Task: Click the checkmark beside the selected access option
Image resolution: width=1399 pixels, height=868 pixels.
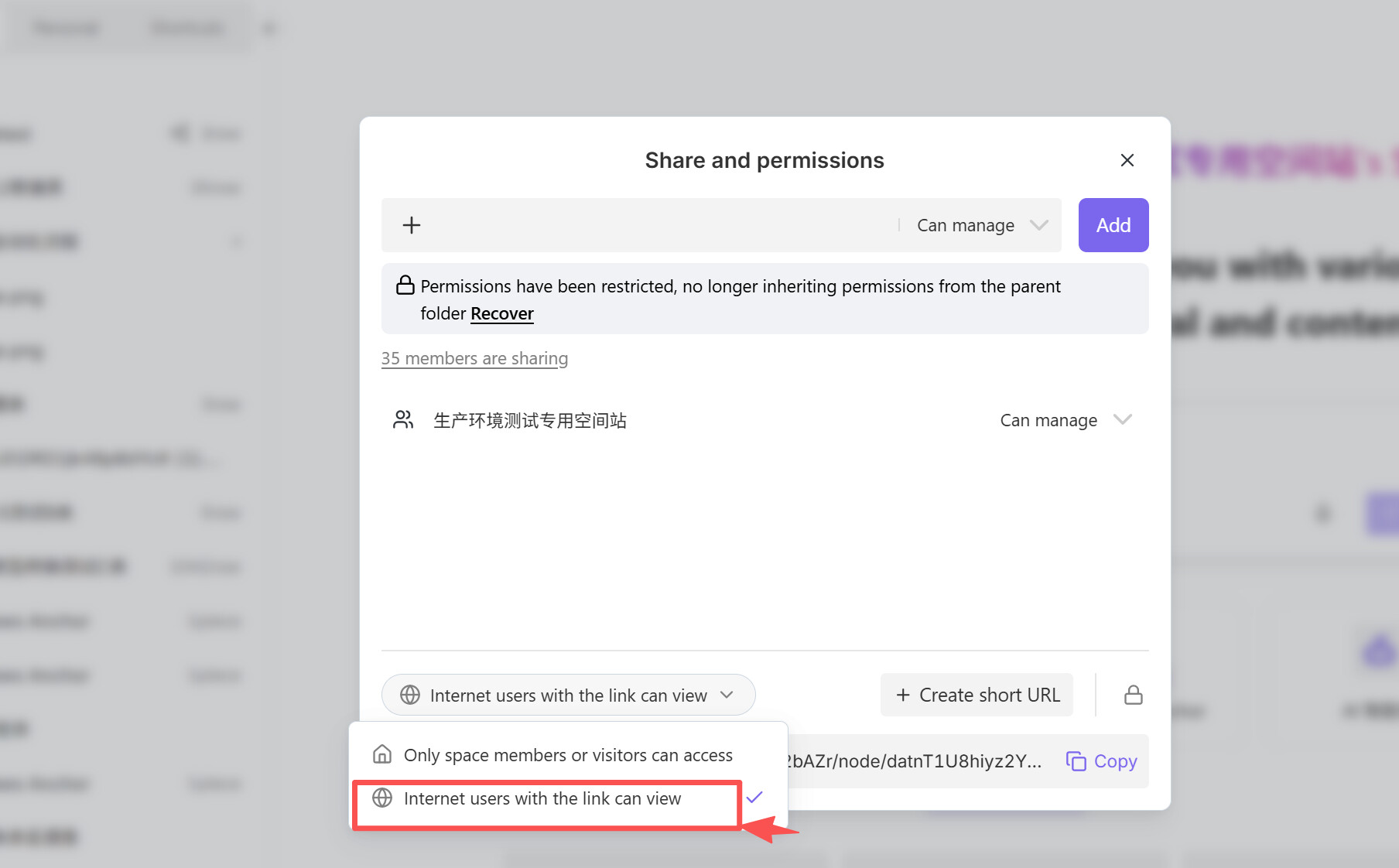Action: click(754, 797)
